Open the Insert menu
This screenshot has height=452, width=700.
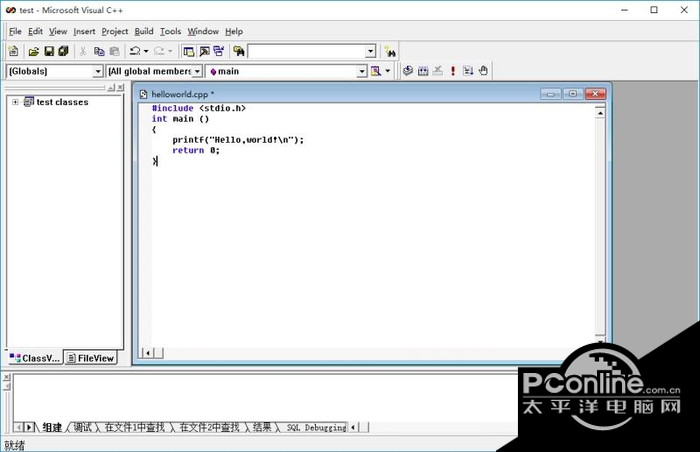(x=84, y=31)
